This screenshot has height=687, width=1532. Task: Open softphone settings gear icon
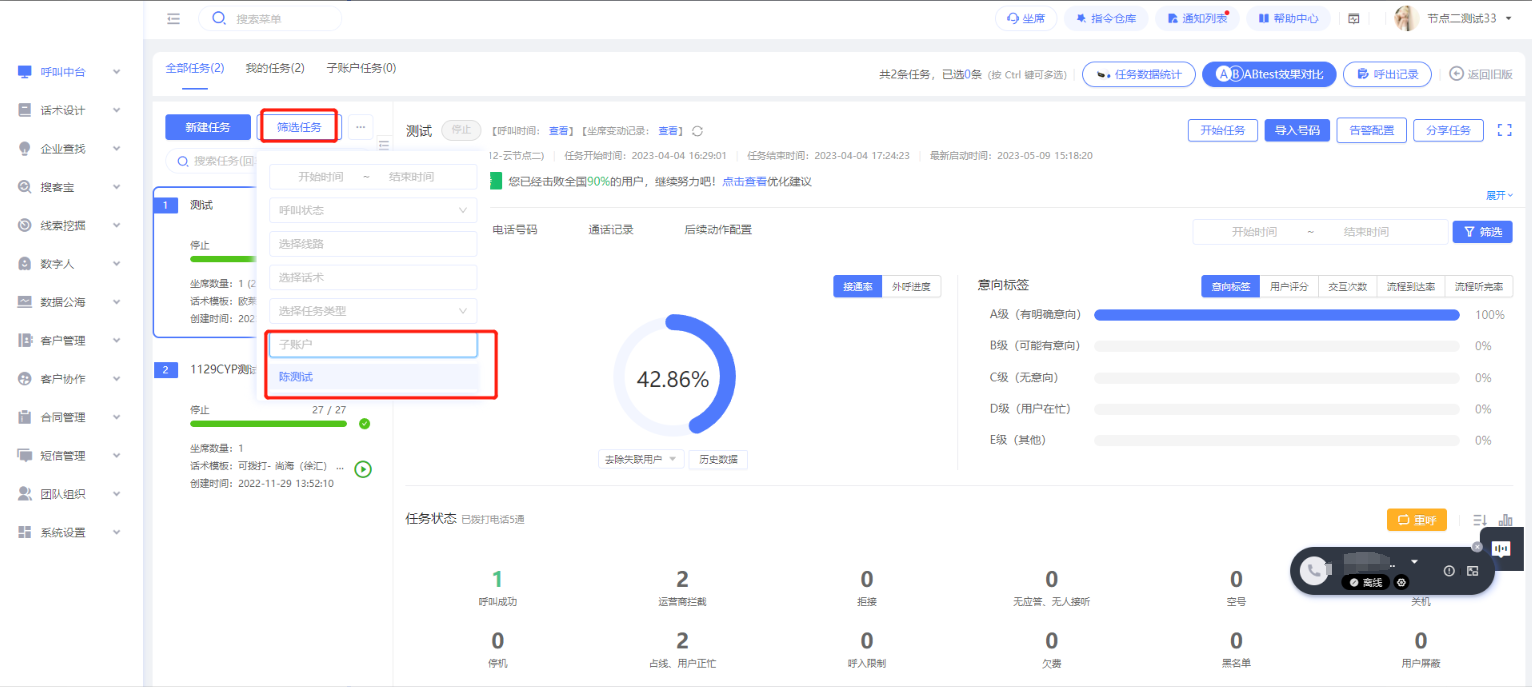tap(1401, 582)
